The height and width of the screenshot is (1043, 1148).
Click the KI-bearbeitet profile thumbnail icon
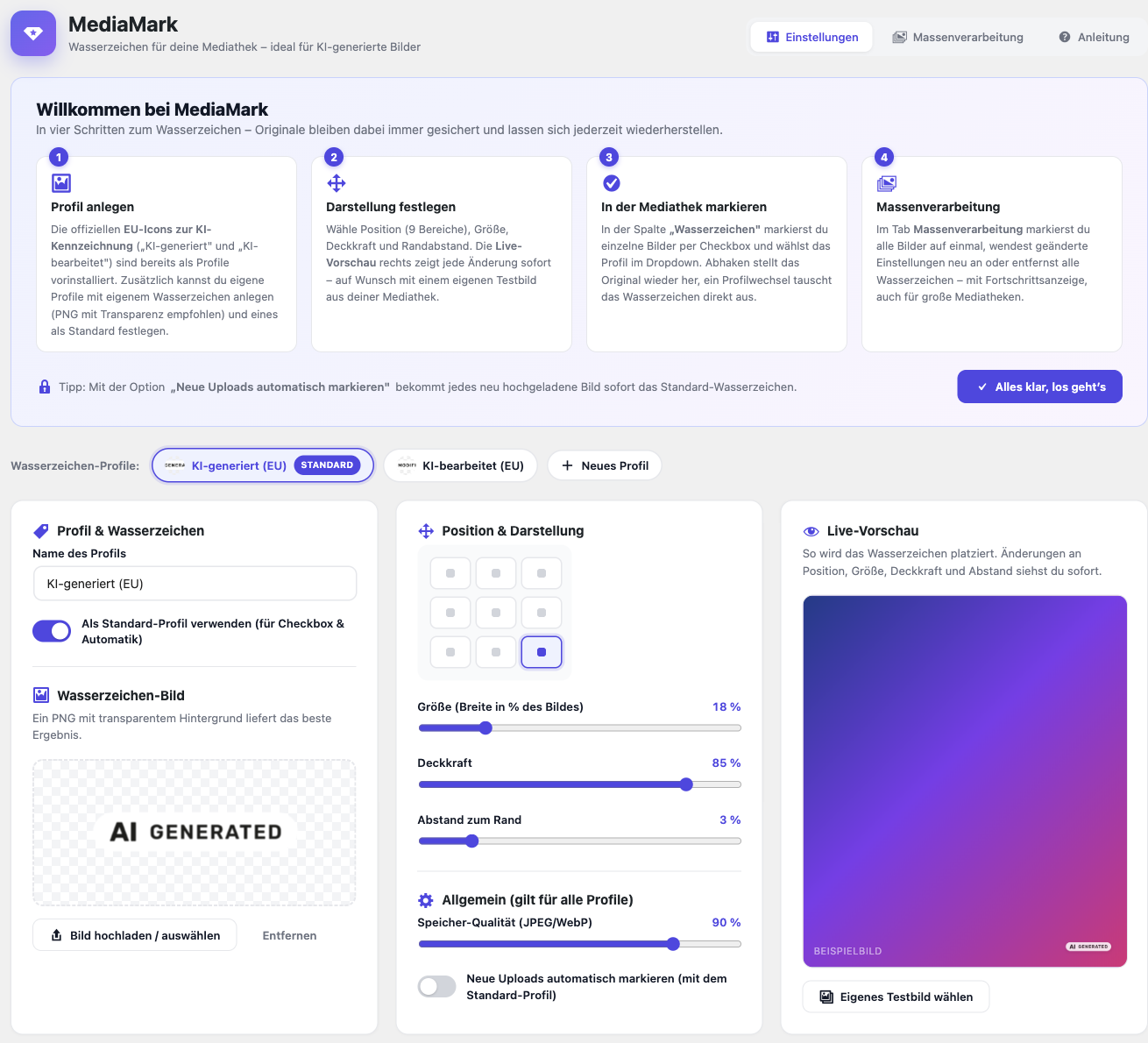click(x=407, y=465)
